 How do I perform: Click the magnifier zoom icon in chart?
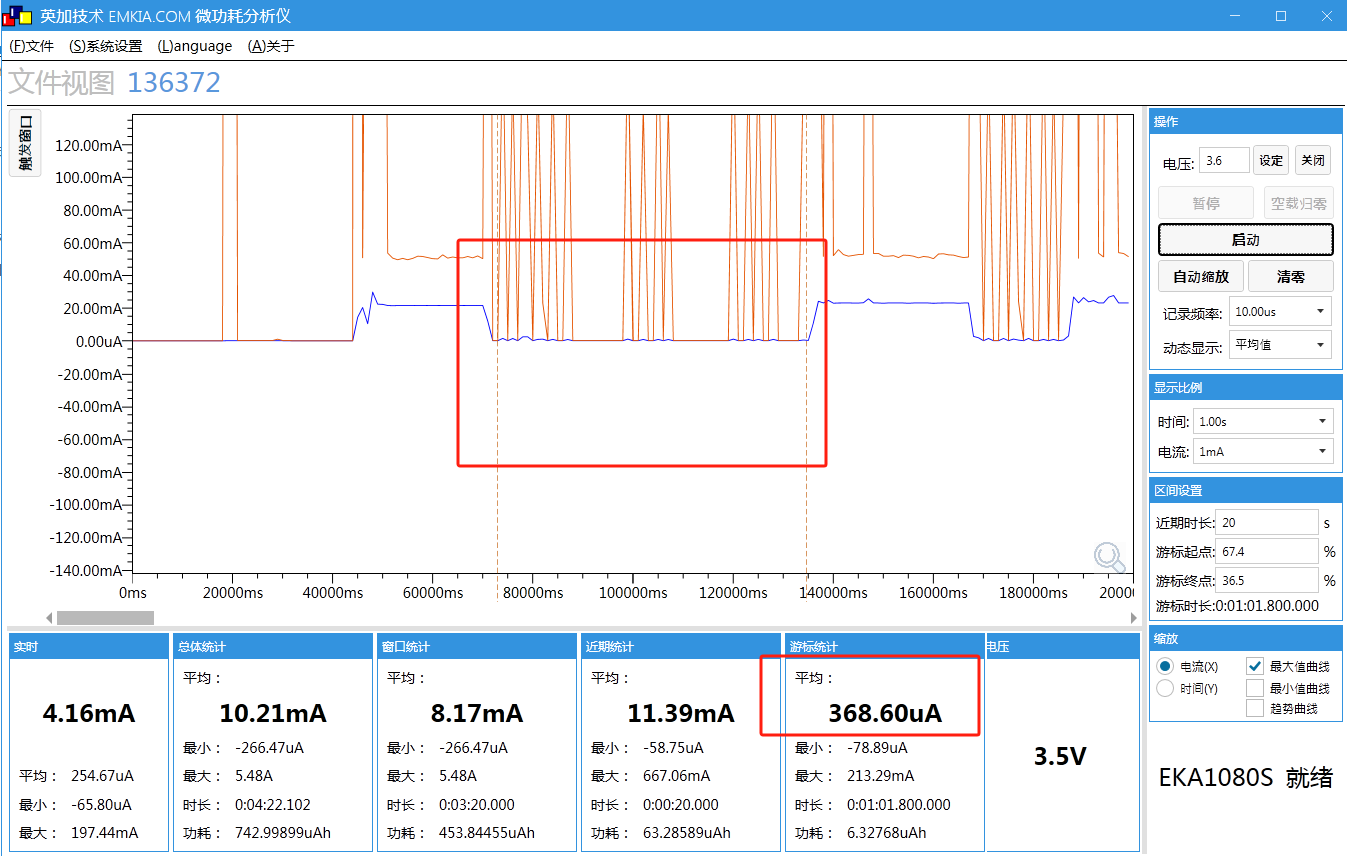pos(1109,557)
